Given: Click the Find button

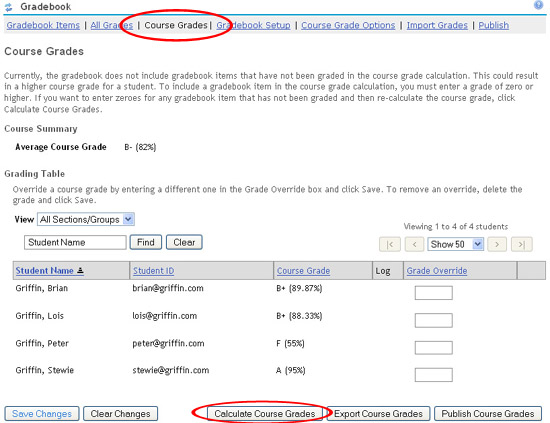Looking at the screenshot, I should (146, 242).
